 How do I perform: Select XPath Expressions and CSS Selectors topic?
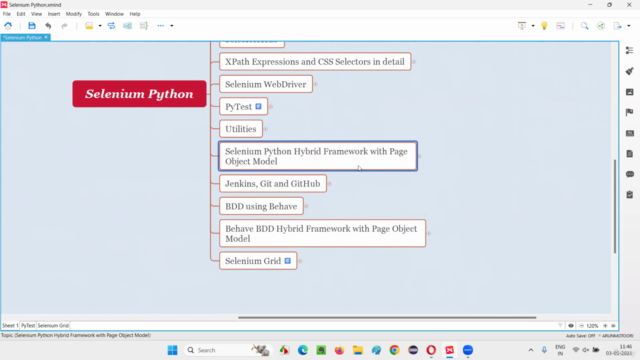315,62
